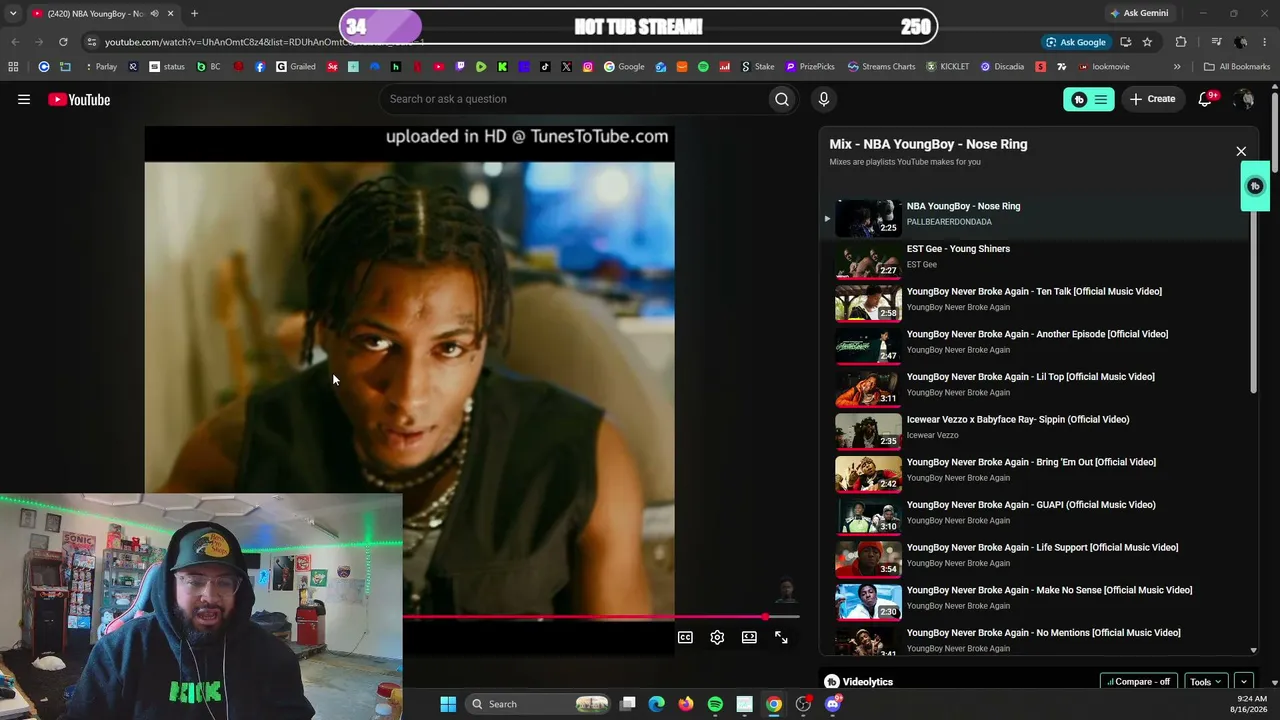Open the Parlay bookmark

(100, 67)
